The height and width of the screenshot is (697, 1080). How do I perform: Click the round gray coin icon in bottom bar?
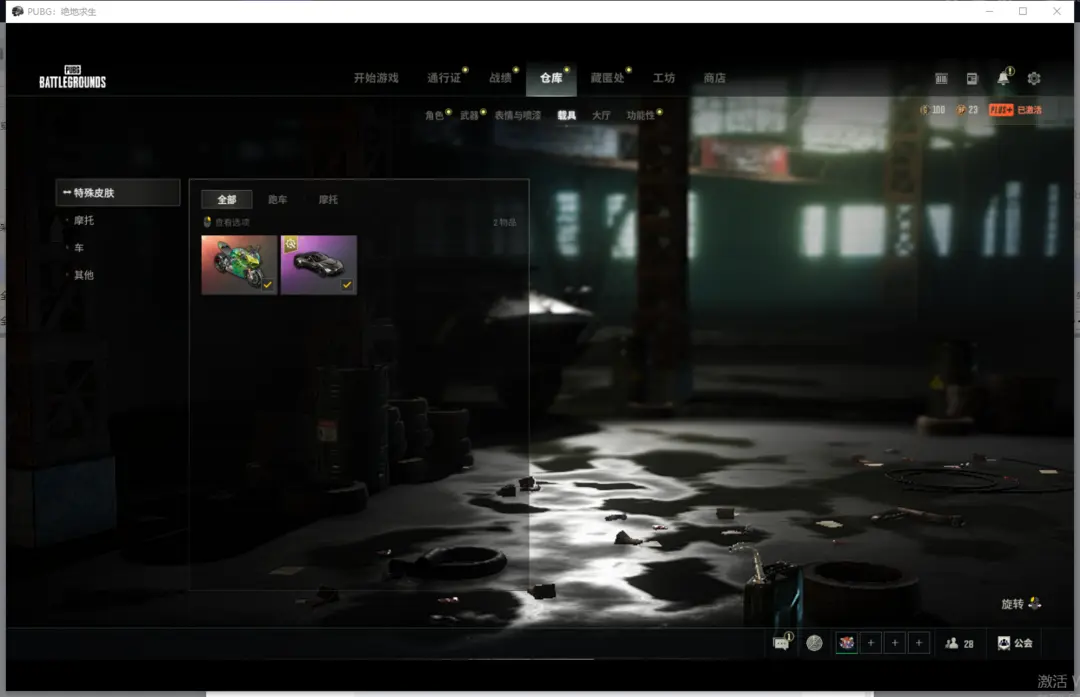pos(814,643)
